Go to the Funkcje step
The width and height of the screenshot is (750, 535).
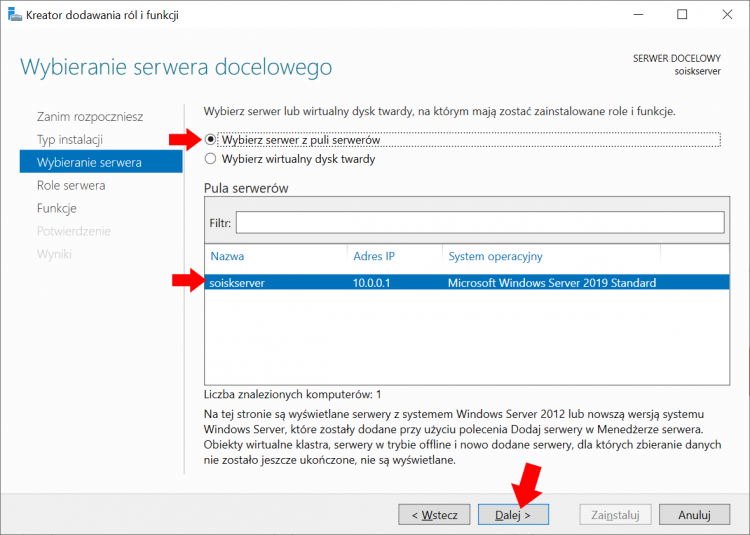[56, 208]
